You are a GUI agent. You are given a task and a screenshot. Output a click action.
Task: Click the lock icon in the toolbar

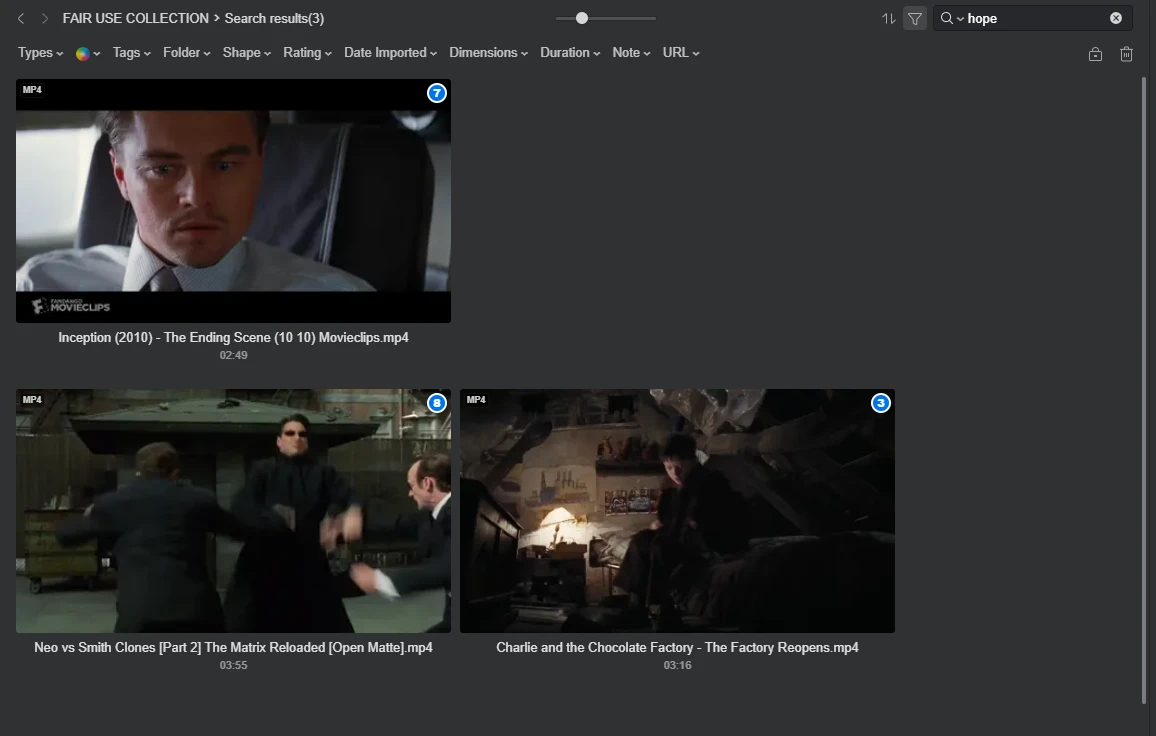(x=1095, y=54)
